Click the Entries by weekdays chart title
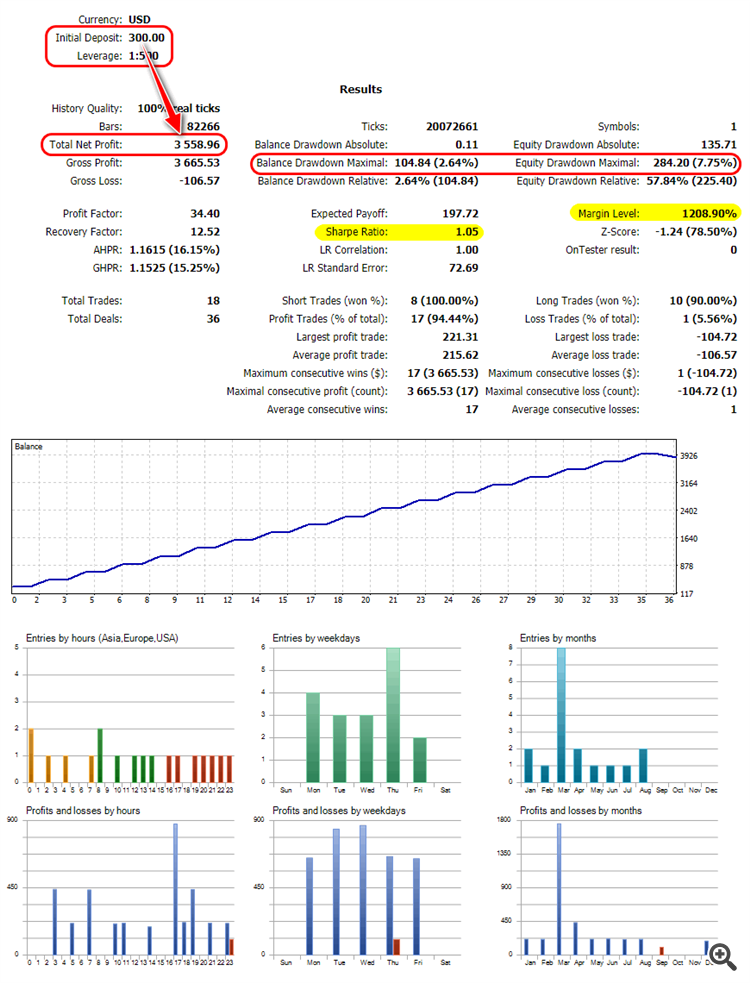 [316, 638]
